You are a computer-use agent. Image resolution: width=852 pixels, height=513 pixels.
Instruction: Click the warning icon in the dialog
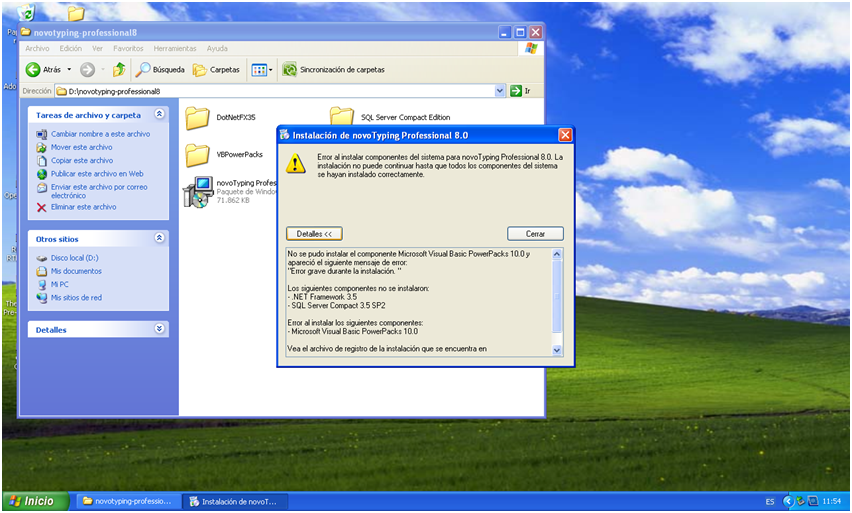[296, 163]
